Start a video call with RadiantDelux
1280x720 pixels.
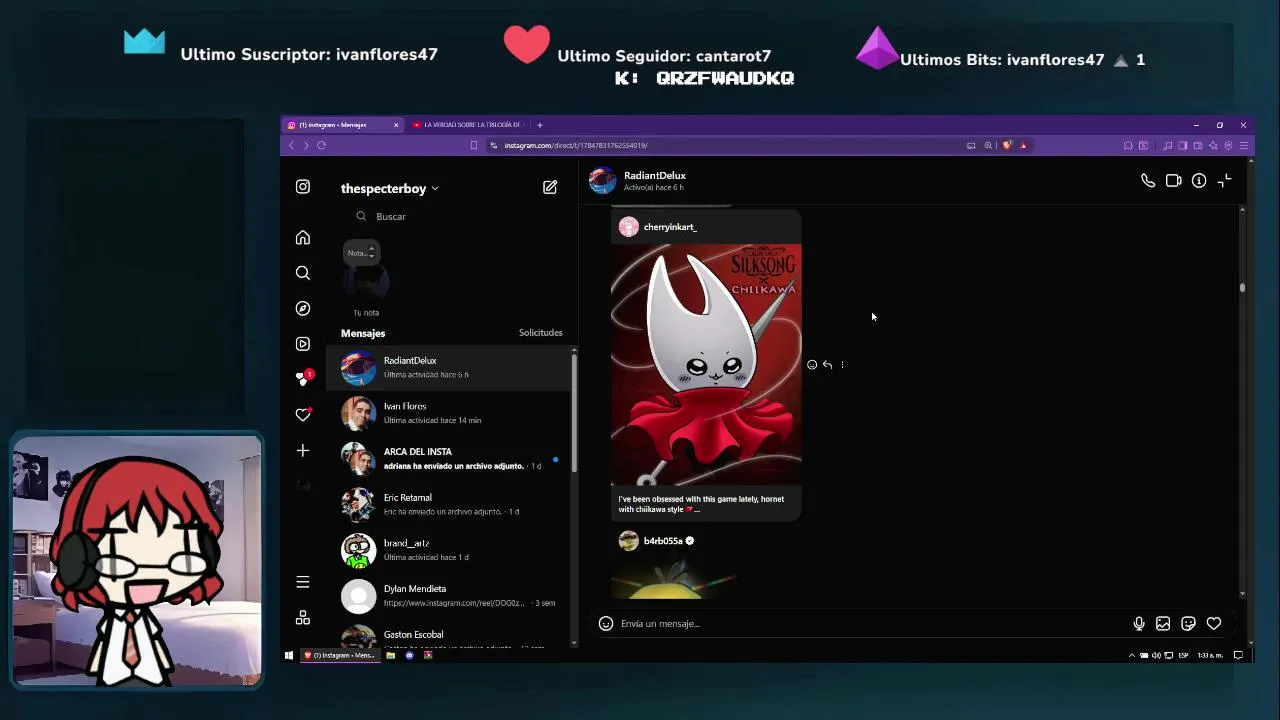tap(1173, 181)
